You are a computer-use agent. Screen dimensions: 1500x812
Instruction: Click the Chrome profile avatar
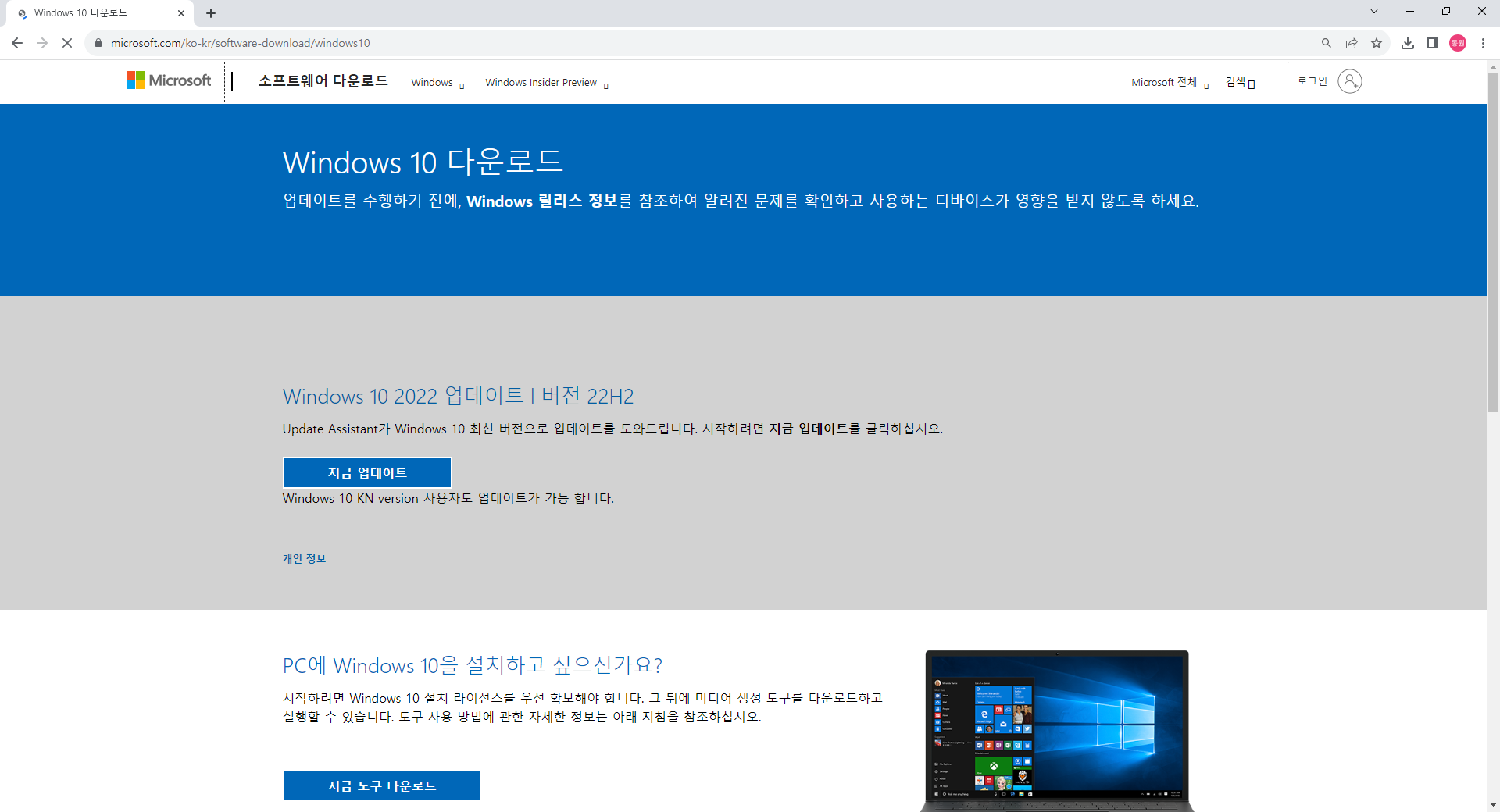point(1458,43)
